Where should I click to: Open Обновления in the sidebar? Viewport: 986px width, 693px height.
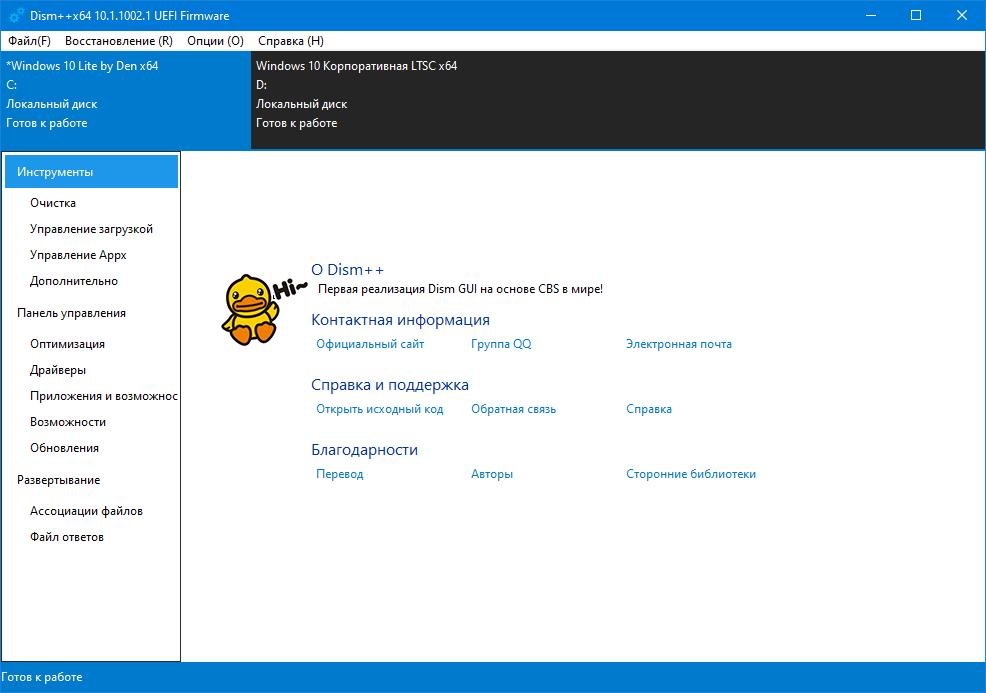tap(64, 448)
